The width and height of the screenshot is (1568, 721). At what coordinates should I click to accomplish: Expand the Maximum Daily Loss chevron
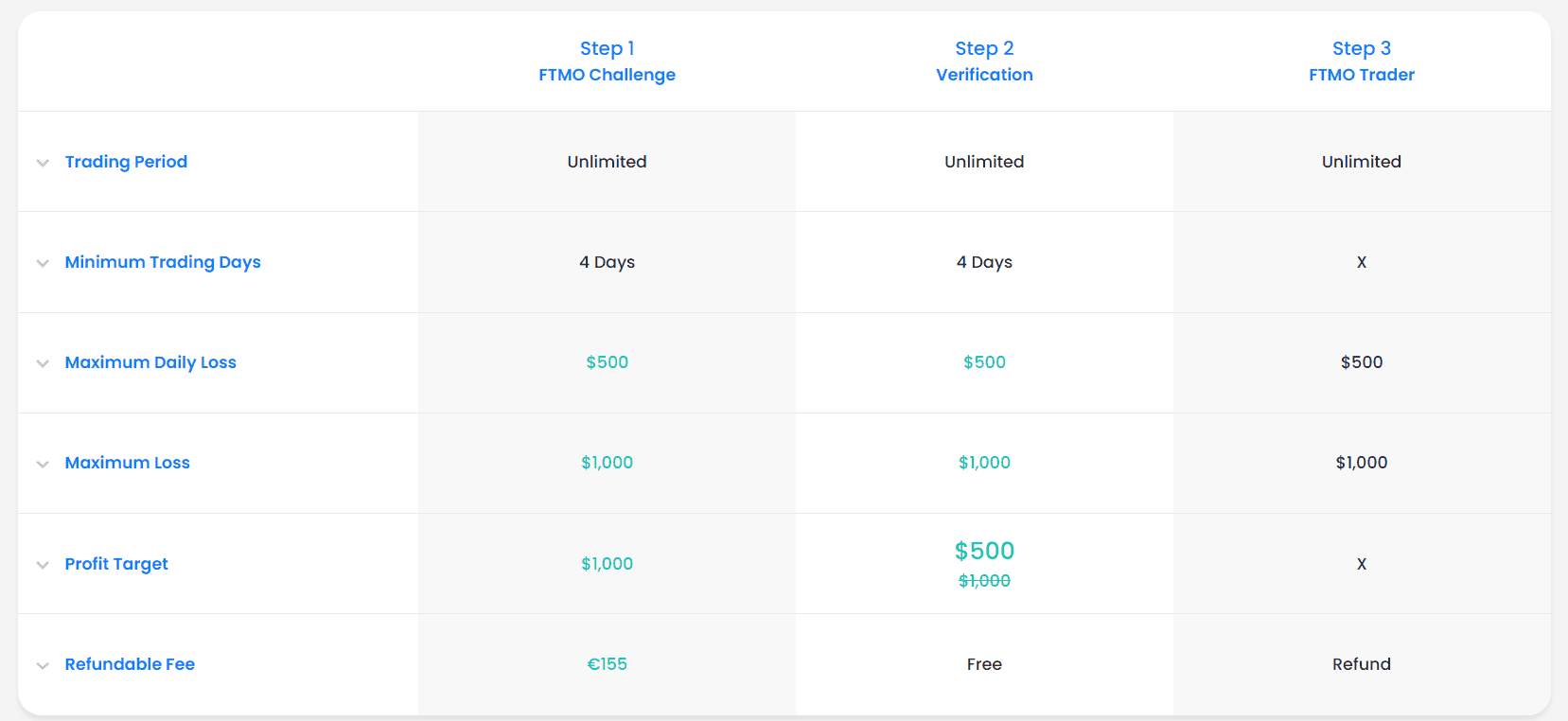coord(43,363)
